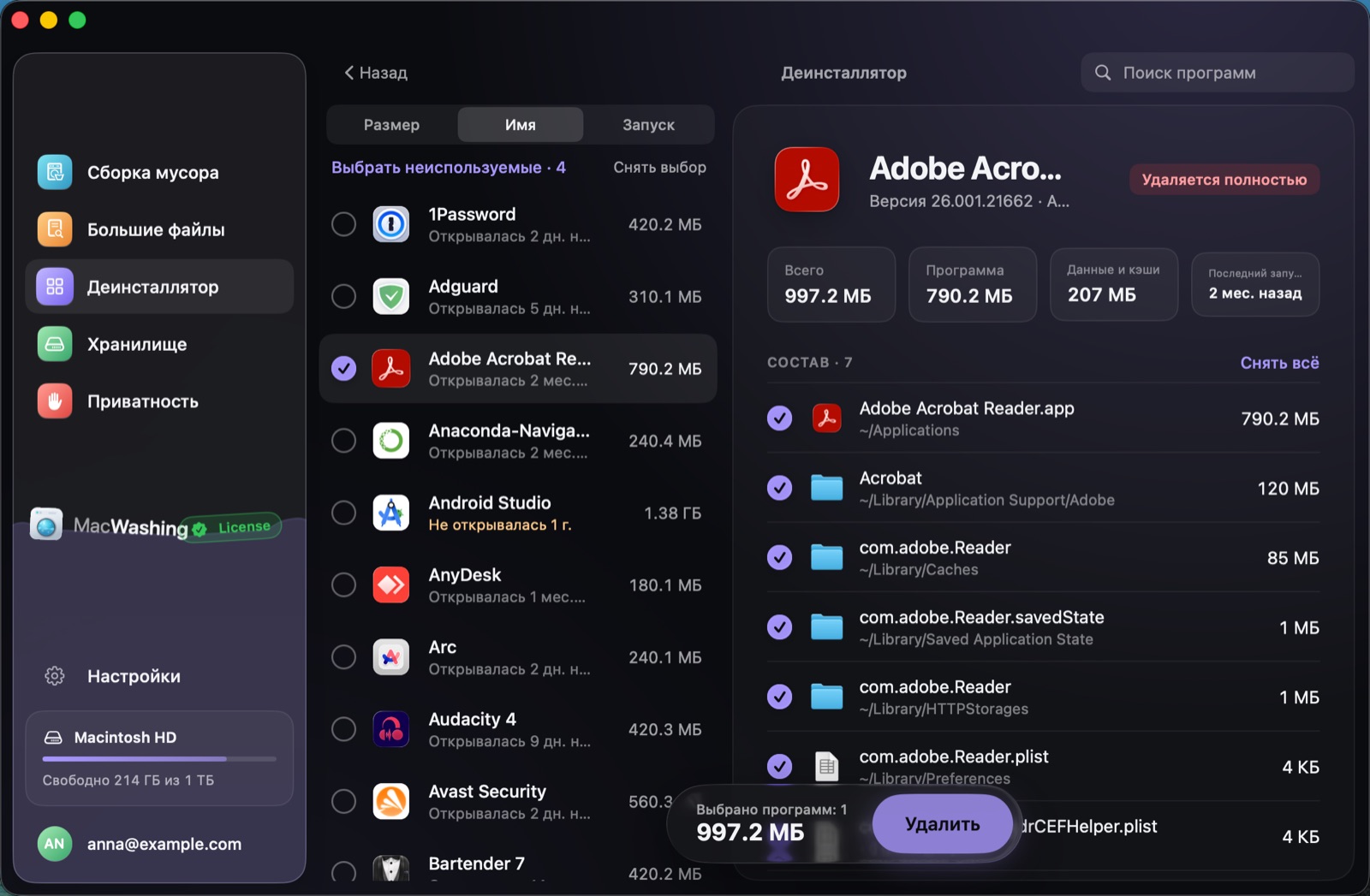Open Сборка мусора section icon
1370x896 pixels.
point(55,172)
